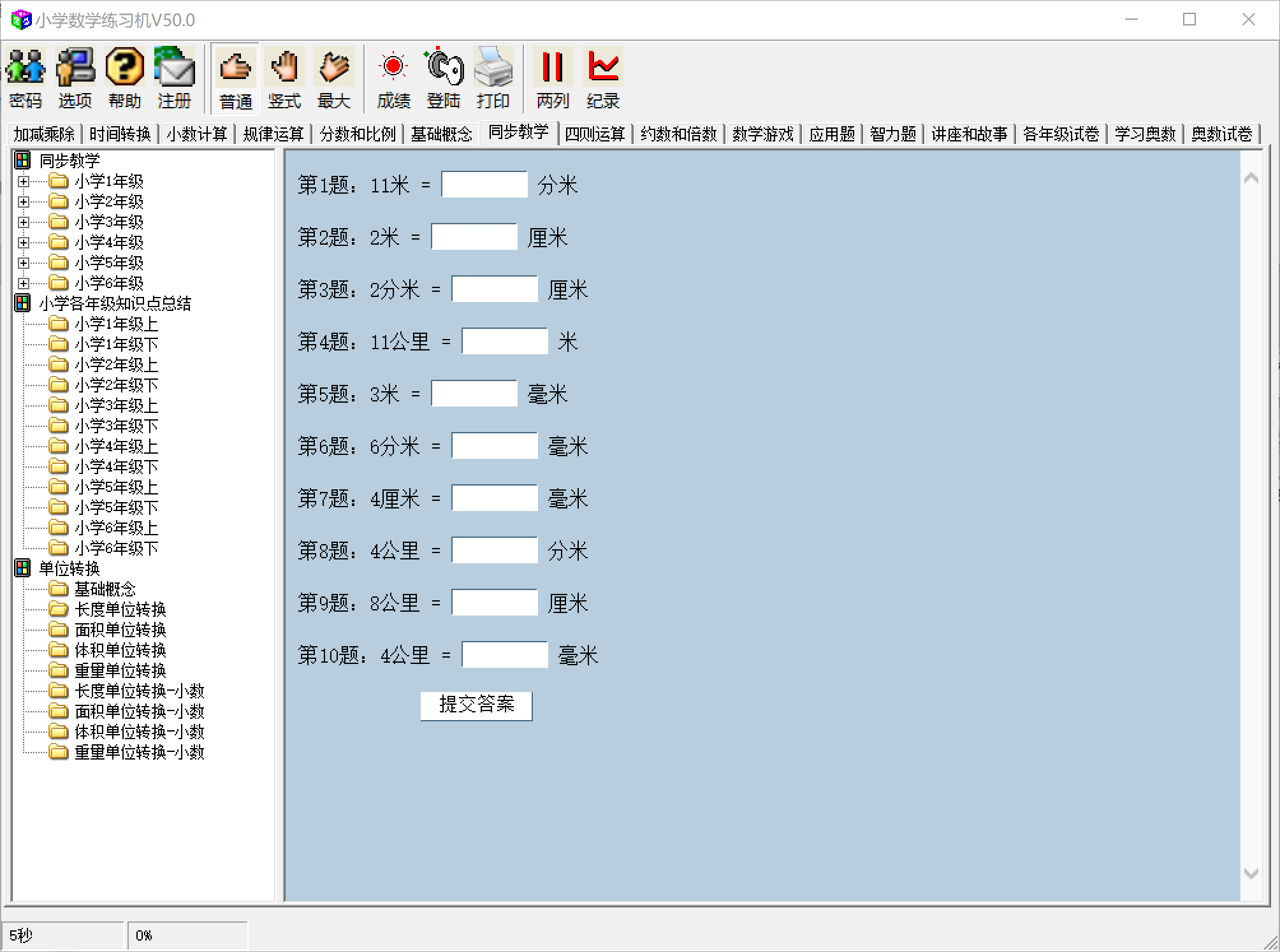1280x952 pixels.
Task: Click the folder icon beside 小学1年级上
Action: pyautogui.click(x=59, y=324)
